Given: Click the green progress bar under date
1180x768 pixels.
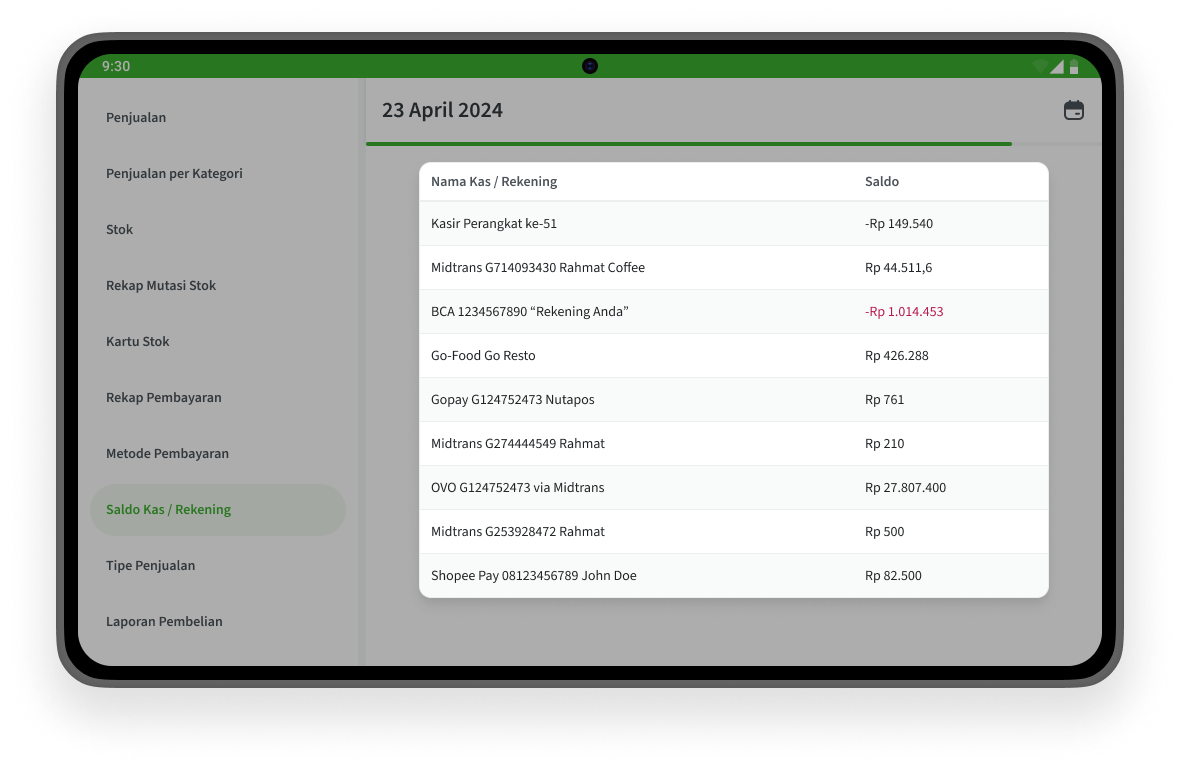Looking at the screenshot, I should 688,144.
